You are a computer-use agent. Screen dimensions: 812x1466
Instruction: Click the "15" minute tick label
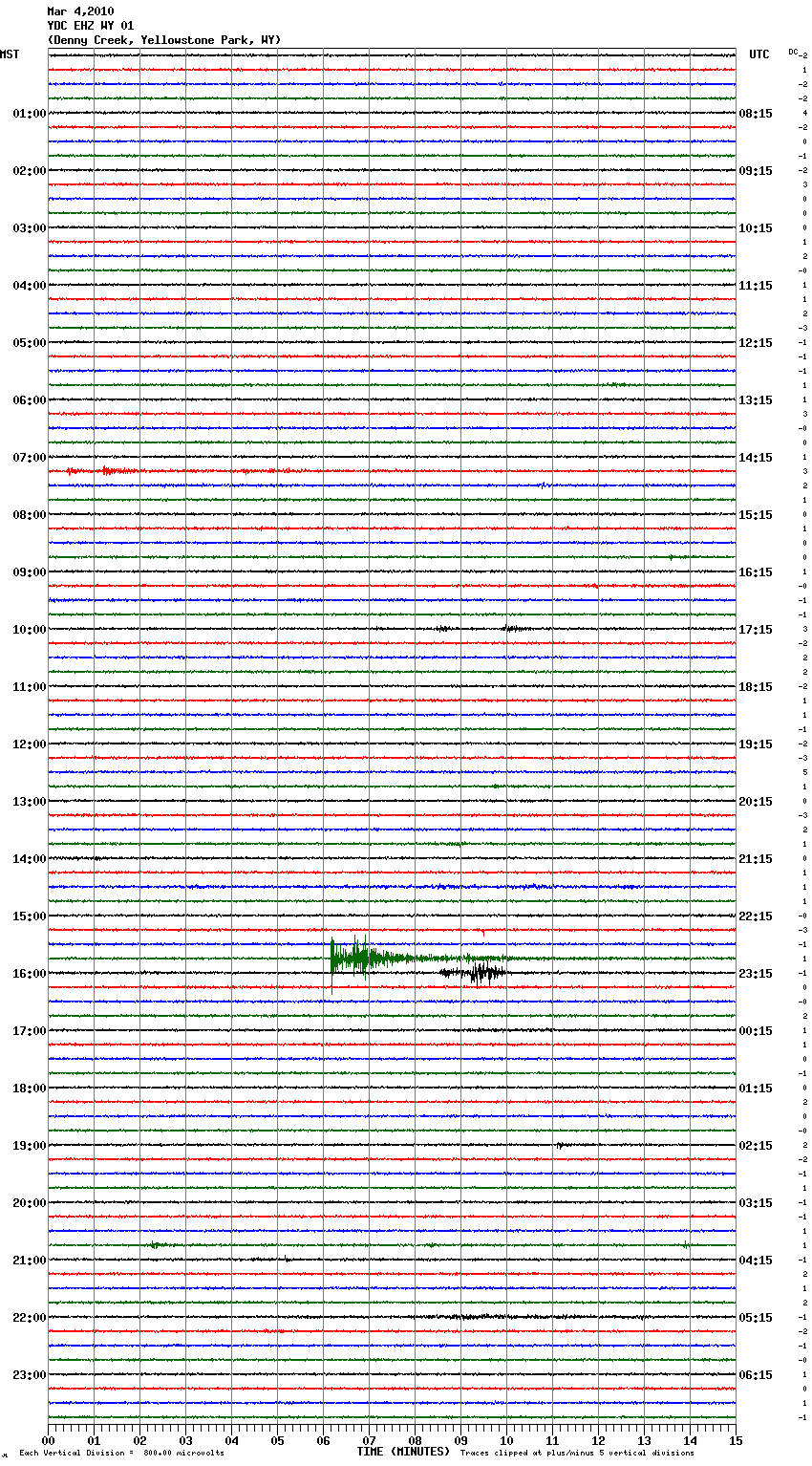(736, 1440)
